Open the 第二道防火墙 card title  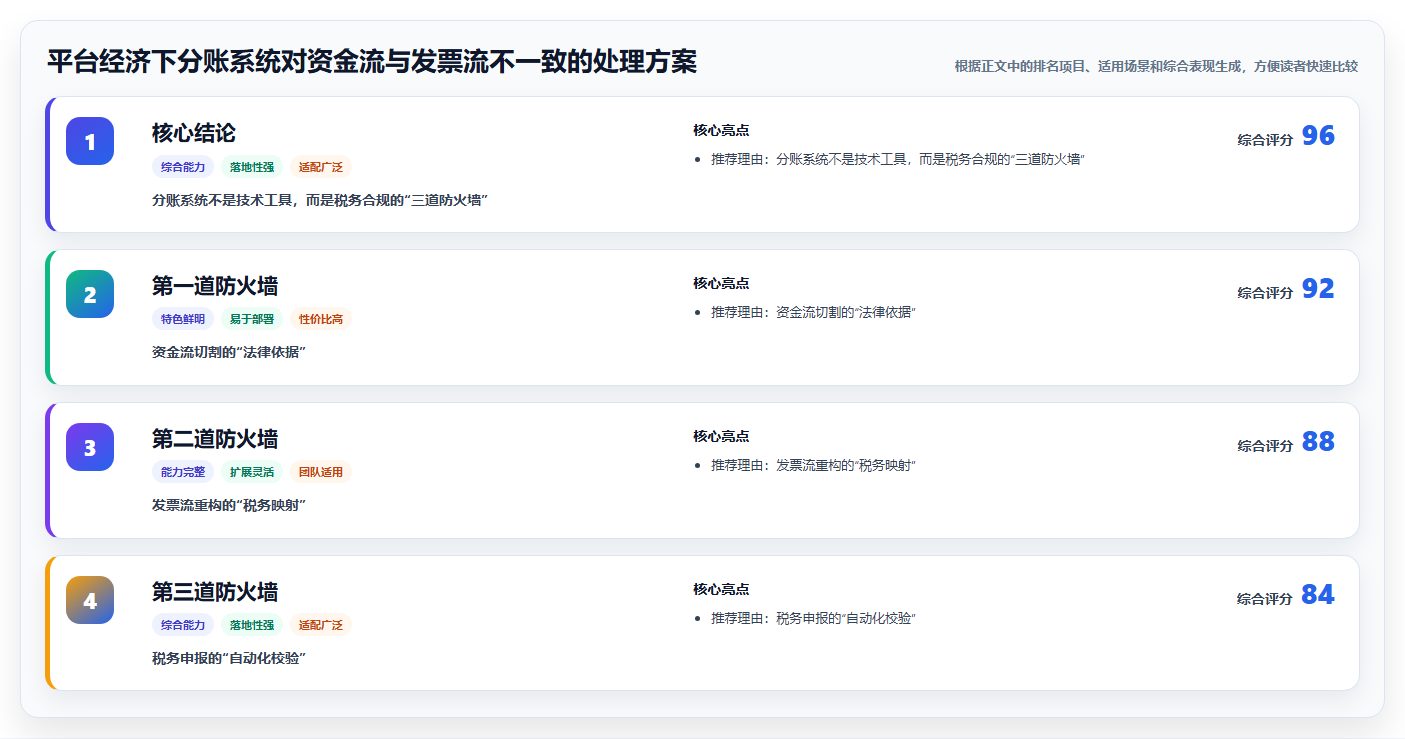(215, 439)
